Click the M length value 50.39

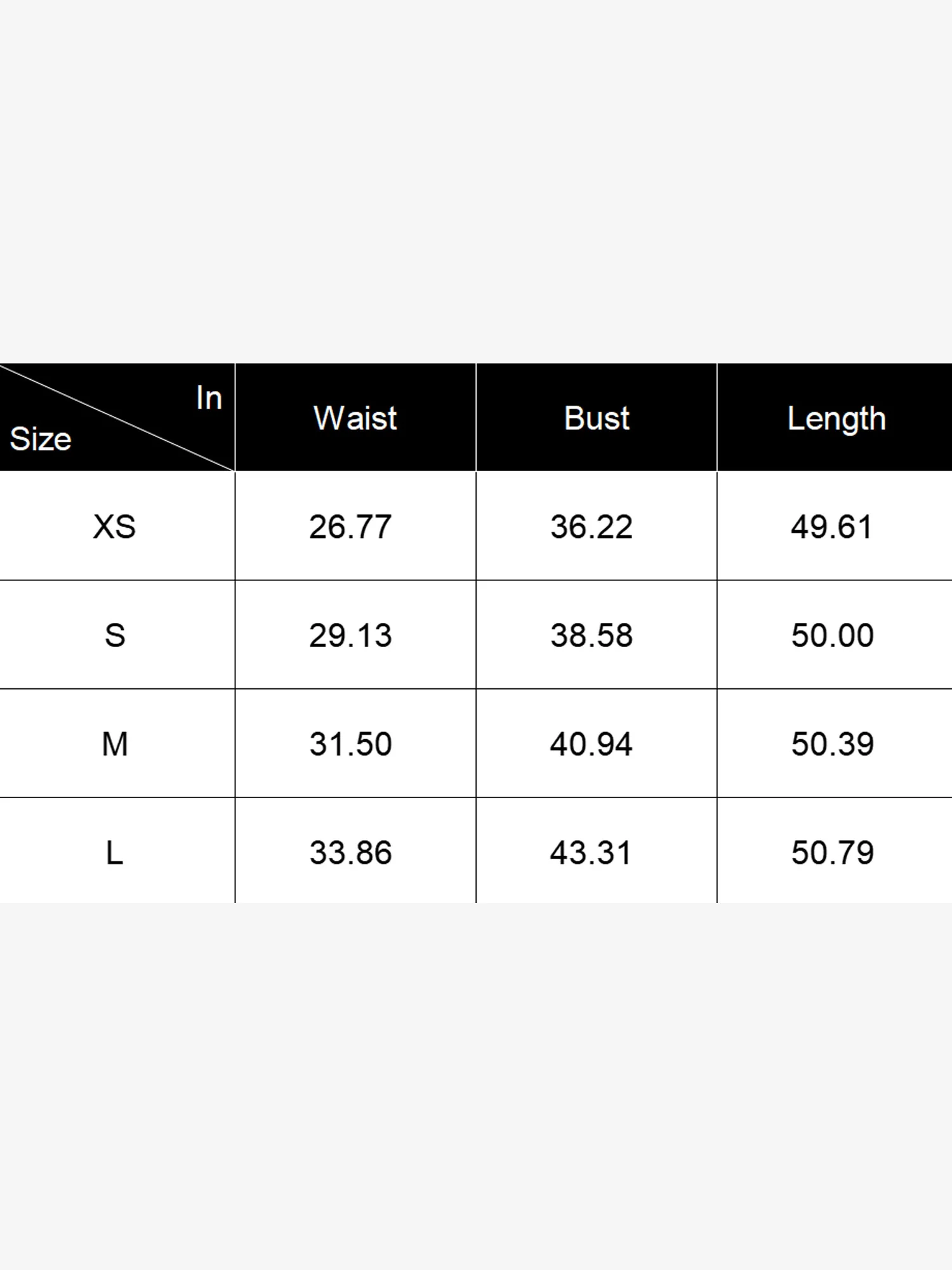[x=832, y=744]
